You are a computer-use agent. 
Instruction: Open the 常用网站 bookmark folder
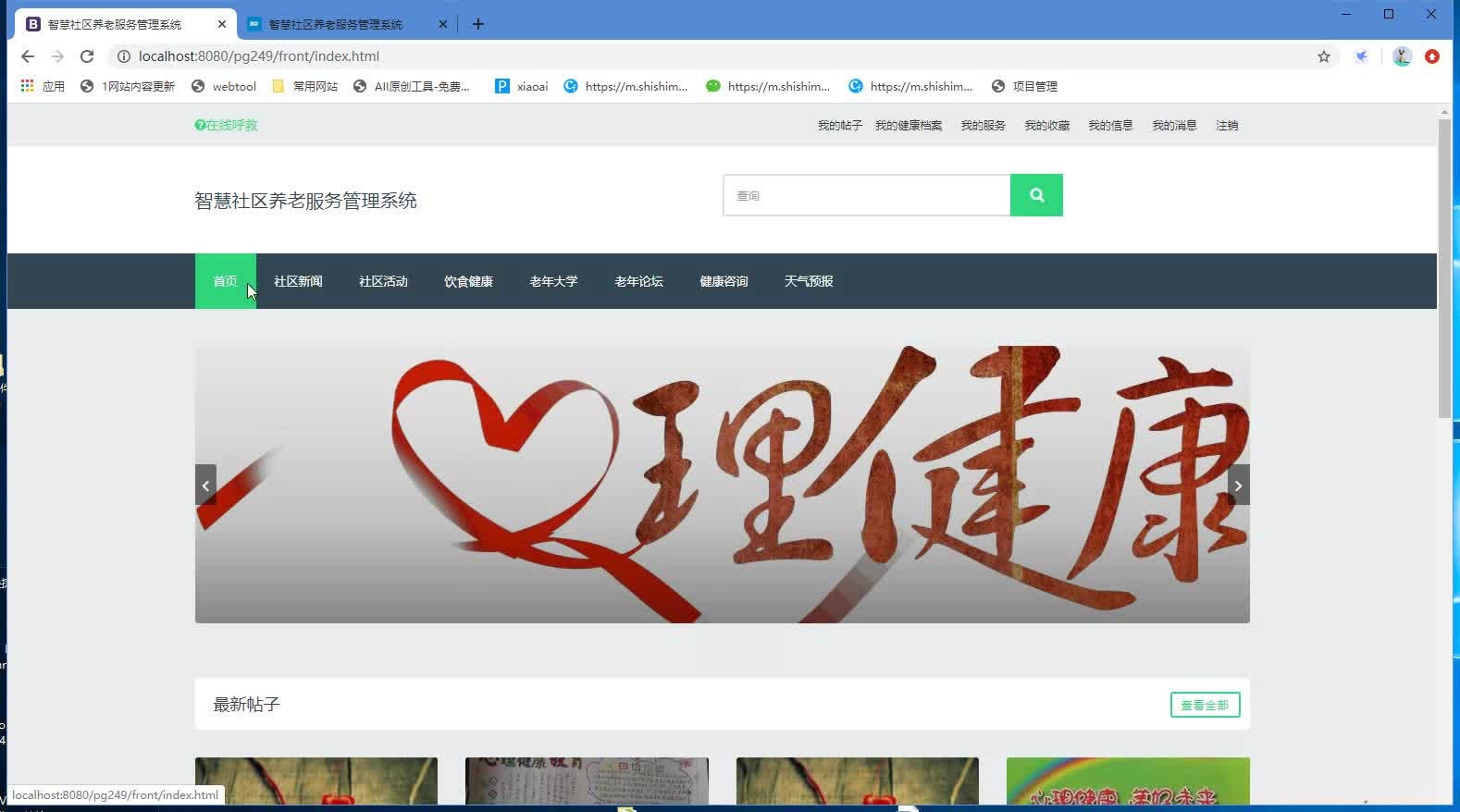pos(305,86)
